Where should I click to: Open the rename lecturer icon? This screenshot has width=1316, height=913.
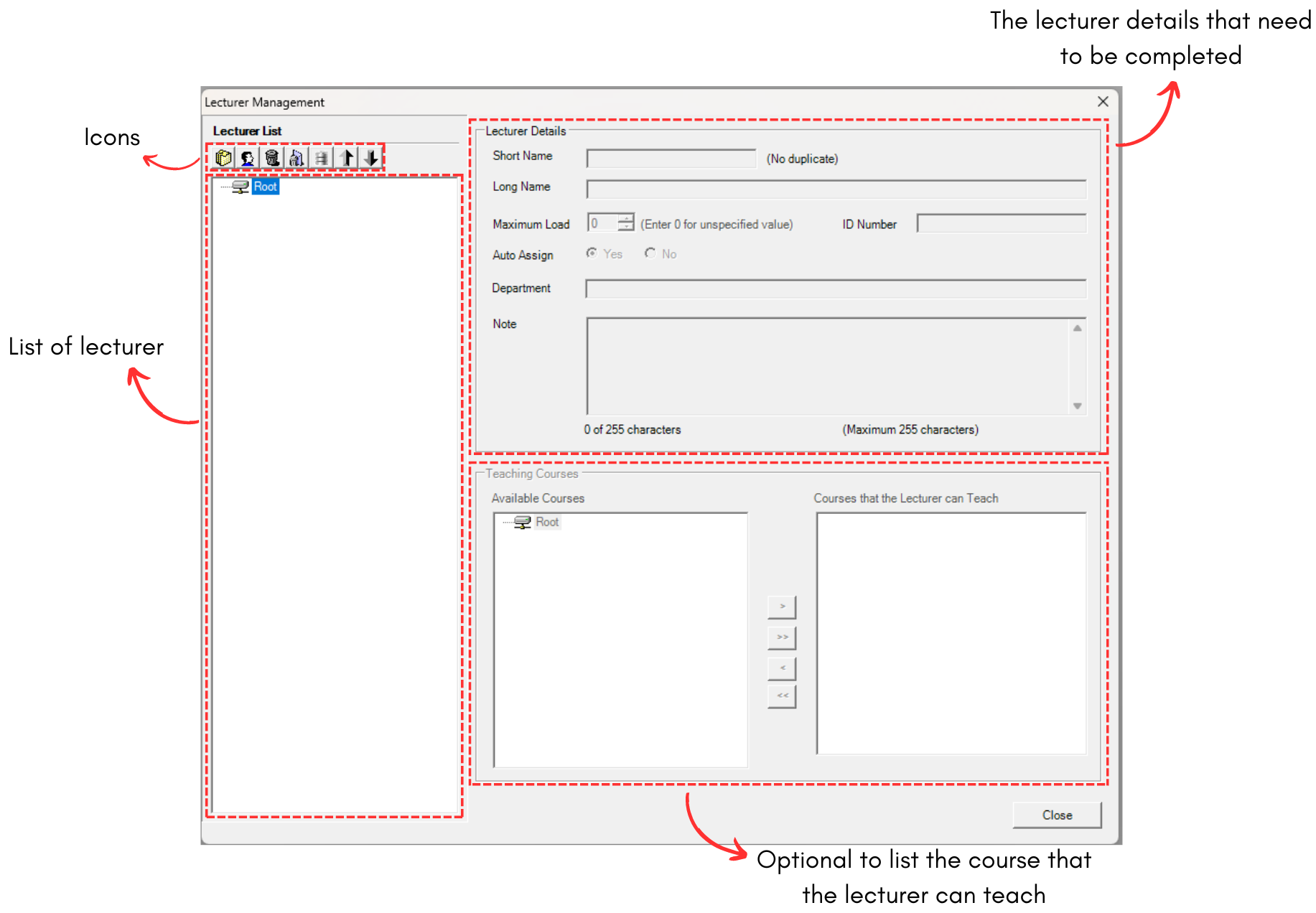[x=297, y=157]
